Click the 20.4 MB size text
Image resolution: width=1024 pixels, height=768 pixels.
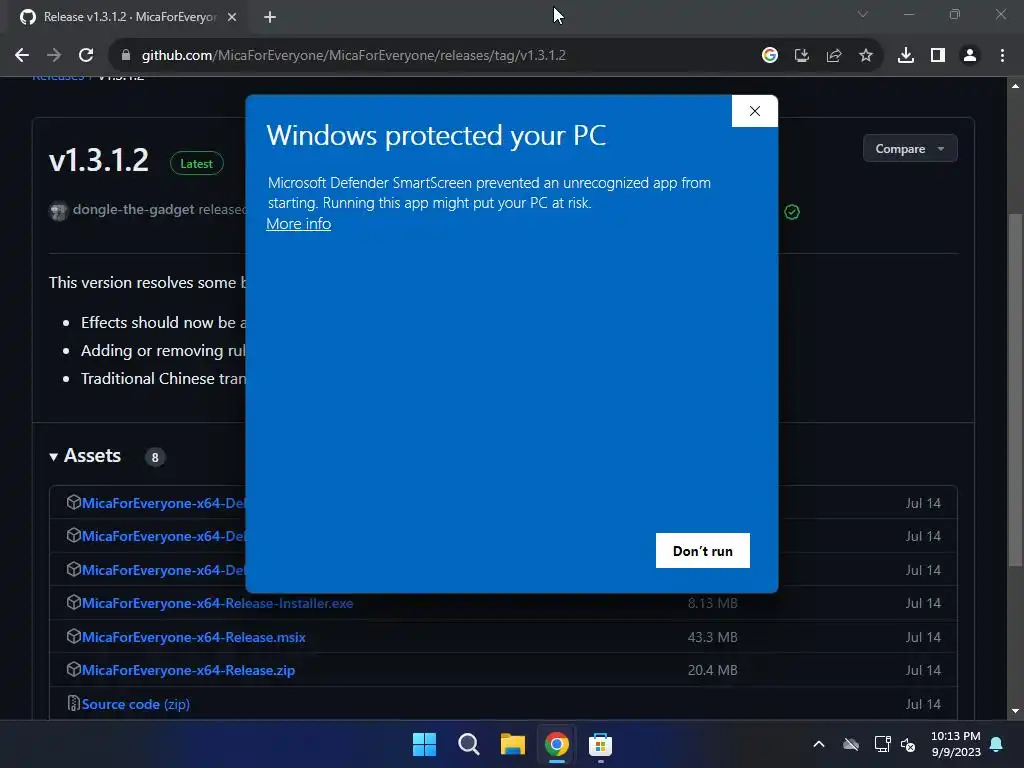tap(712, 671)
